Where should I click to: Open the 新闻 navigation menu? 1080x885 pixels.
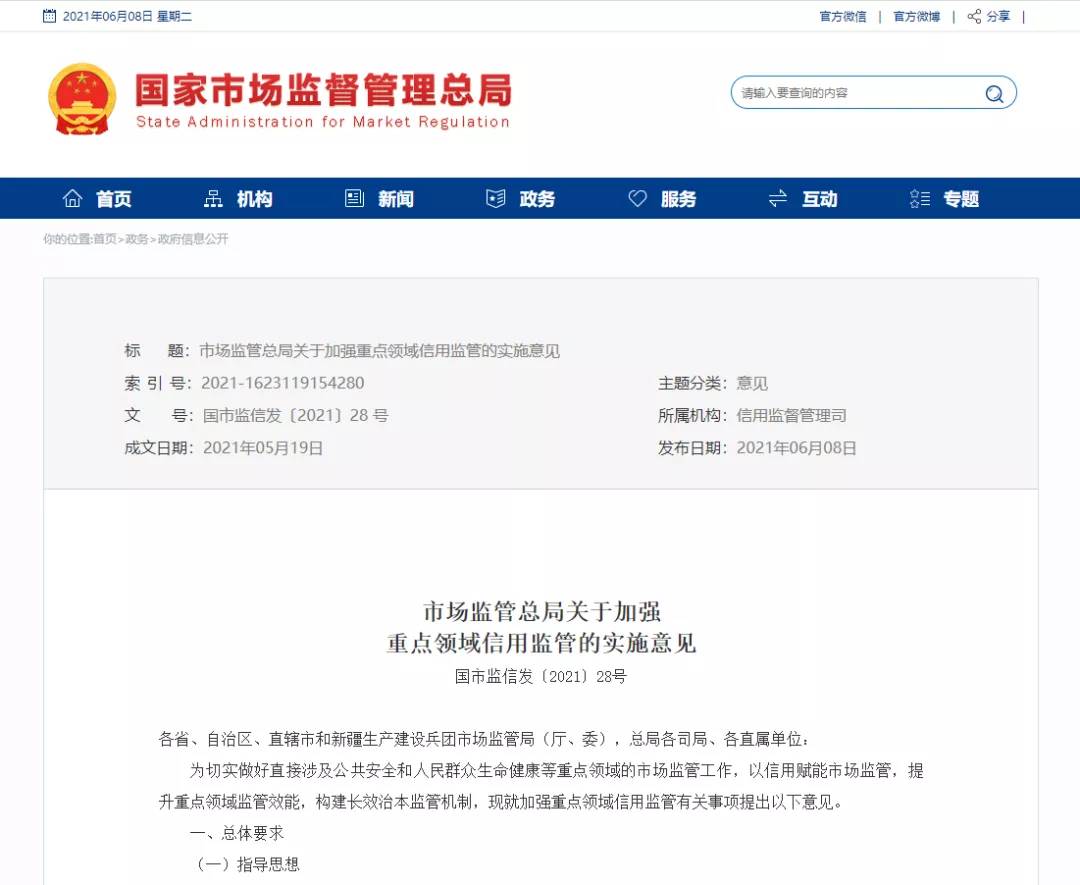click(396, 199)
